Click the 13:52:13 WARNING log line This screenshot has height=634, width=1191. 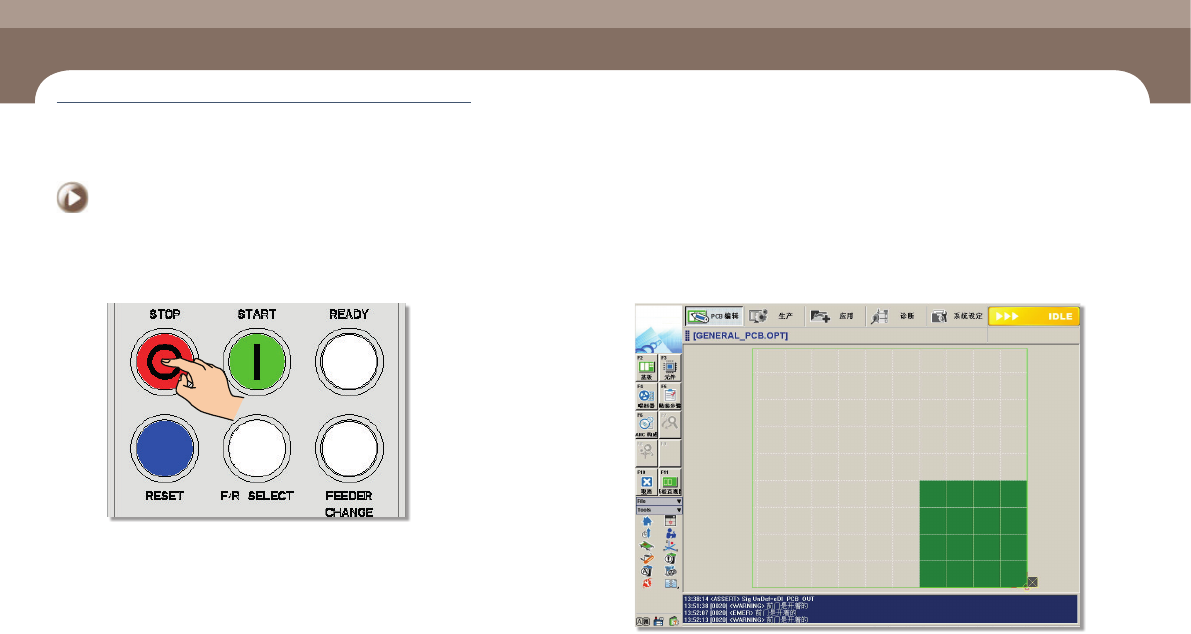(x=746, y=620)
